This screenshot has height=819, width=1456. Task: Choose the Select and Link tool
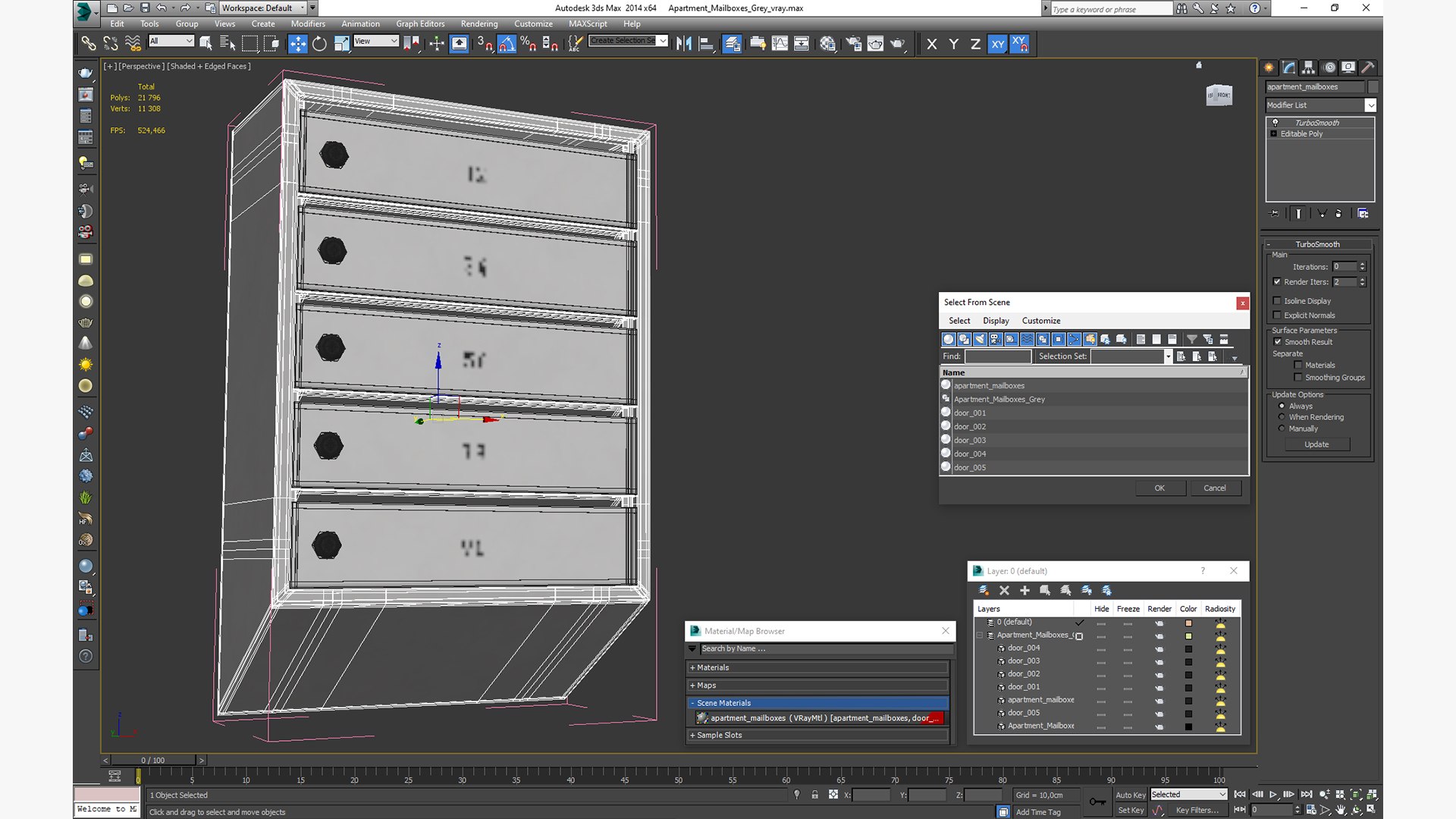click(89, 44)
